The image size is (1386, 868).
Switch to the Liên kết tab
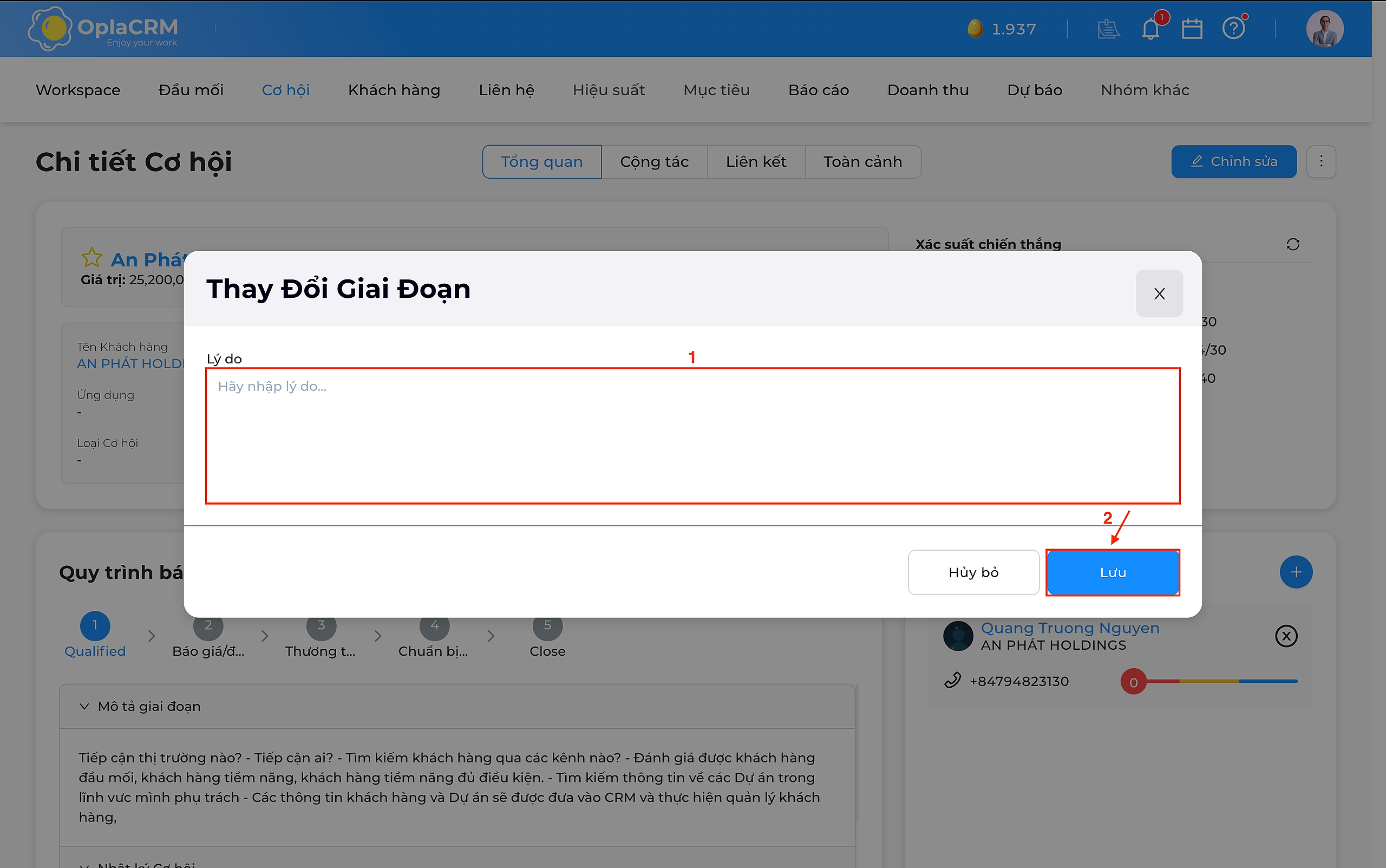(x=756, y=162)
